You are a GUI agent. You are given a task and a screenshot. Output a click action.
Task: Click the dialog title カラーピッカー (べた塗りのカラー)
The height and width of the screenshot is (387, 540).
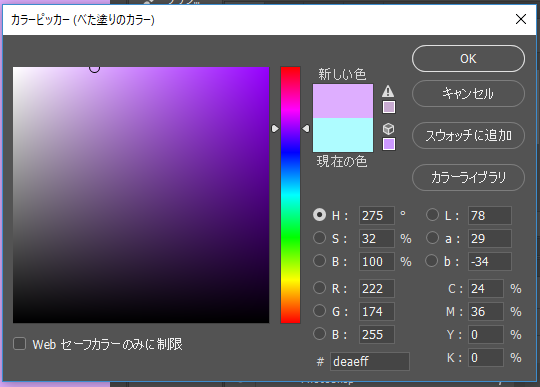point(83,20)
